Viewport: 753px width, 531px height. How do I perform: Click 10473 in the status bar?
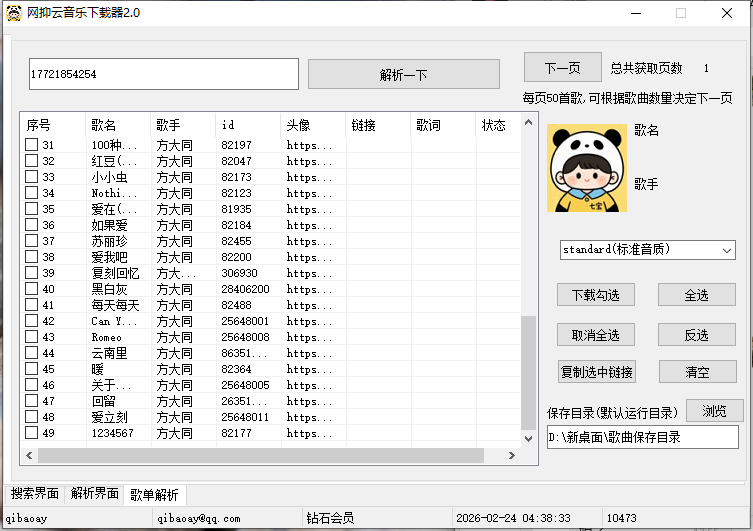[621, 519]
